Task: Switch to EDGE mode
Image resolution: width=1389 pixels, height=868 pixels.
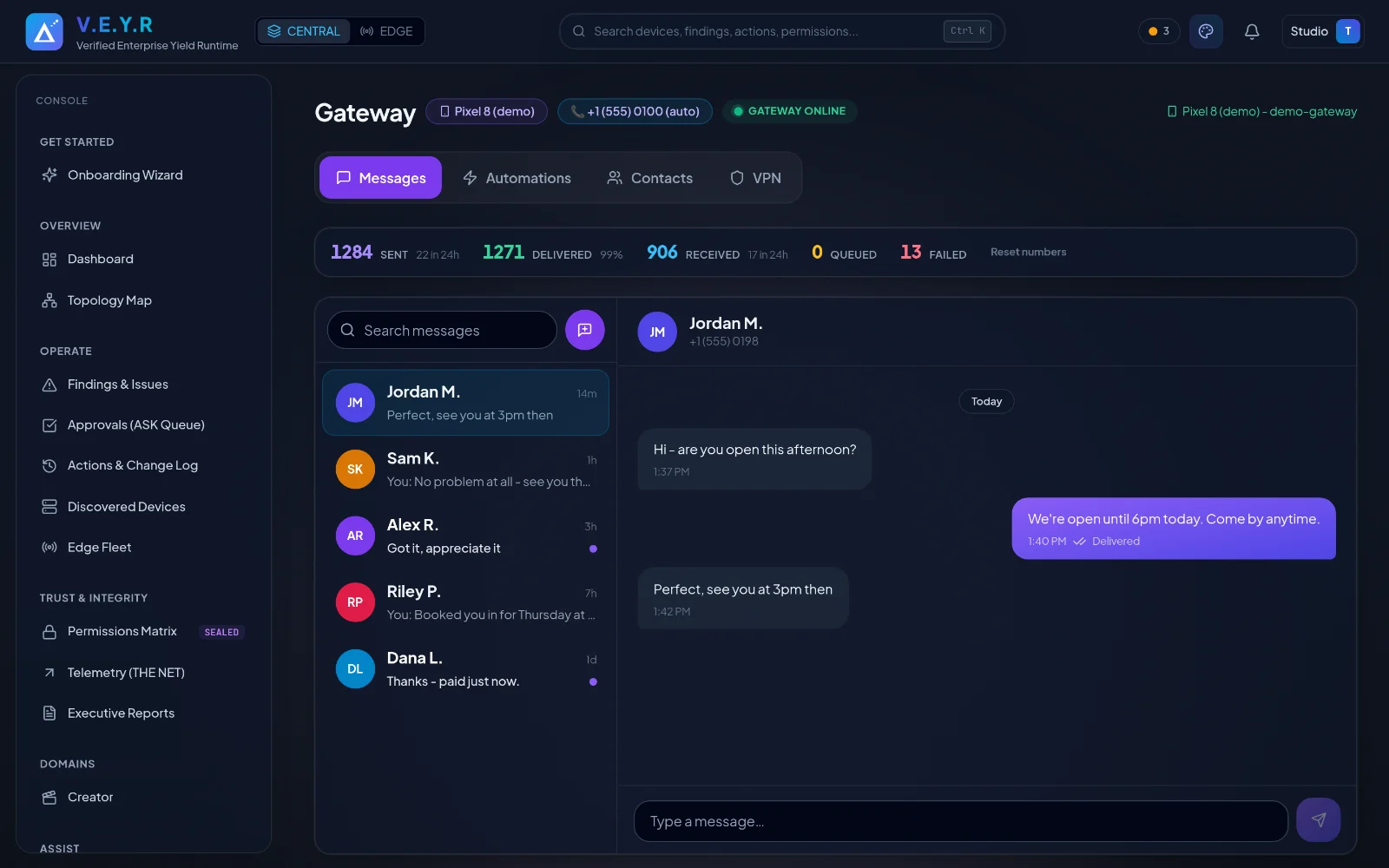Action: click(387, 31)
